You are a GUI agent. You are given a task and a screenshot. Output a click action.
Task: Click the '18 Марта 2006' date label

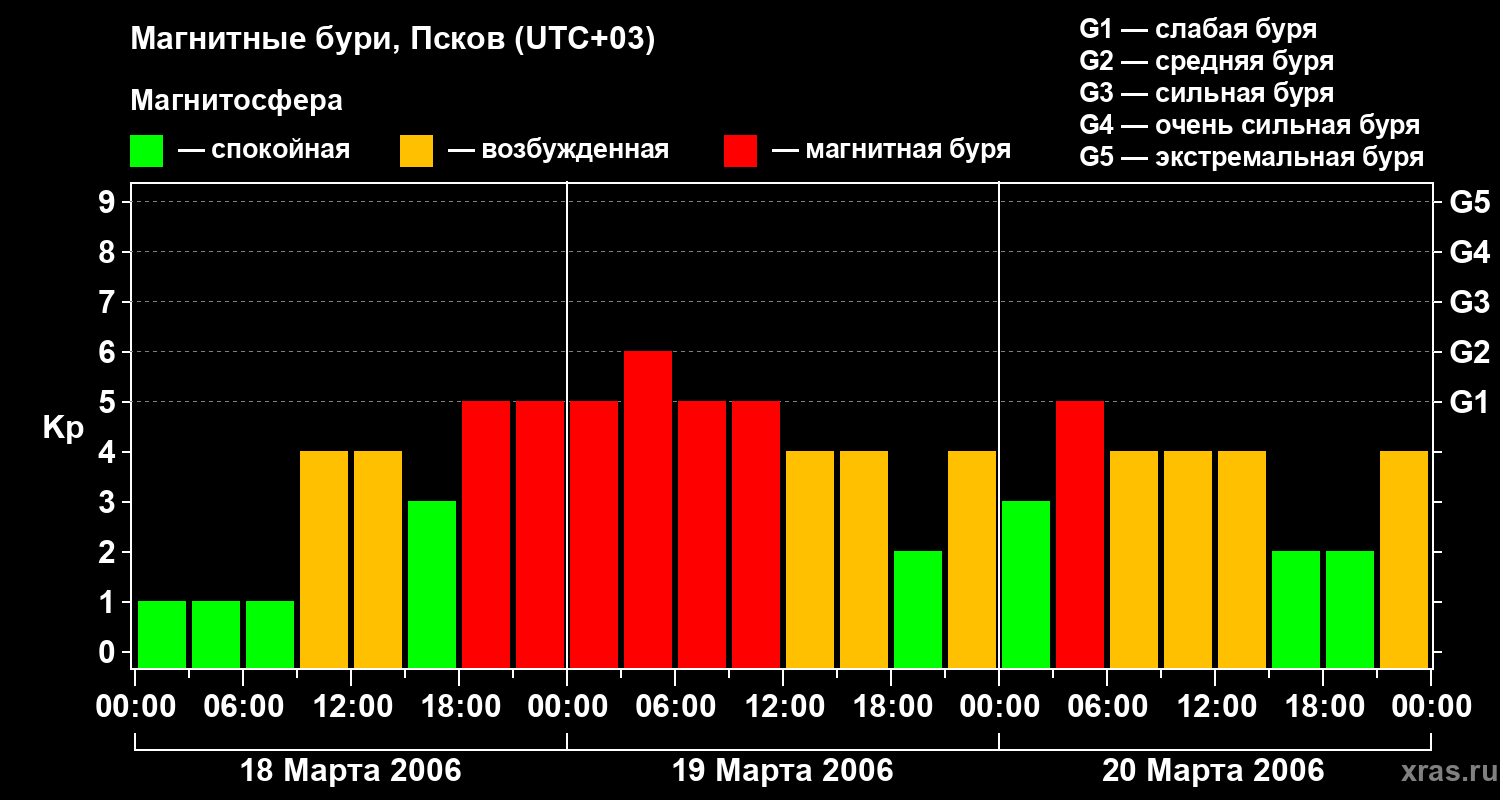(351, 771)
